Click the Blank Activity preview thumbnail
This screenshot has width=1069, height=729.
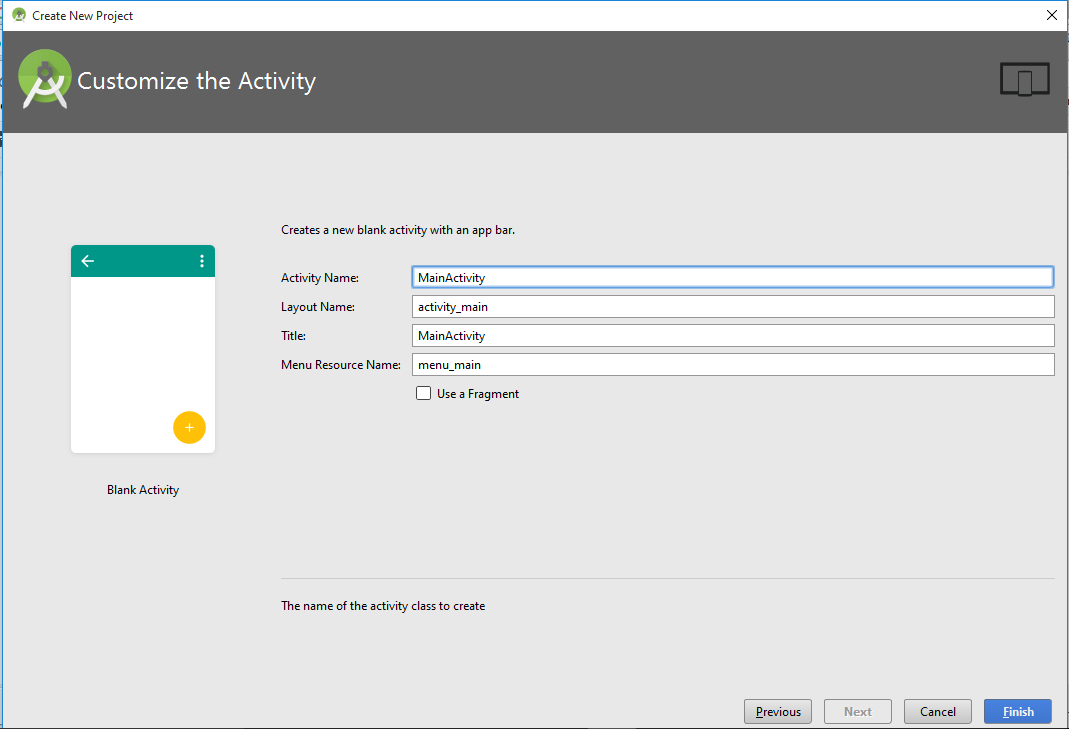point(143,349)
